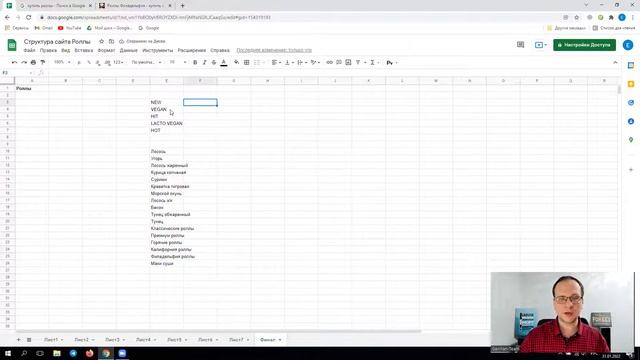Open Keep in the side panel
The height and width of the screenshot is (360, 640).
(x=631, y=84)
